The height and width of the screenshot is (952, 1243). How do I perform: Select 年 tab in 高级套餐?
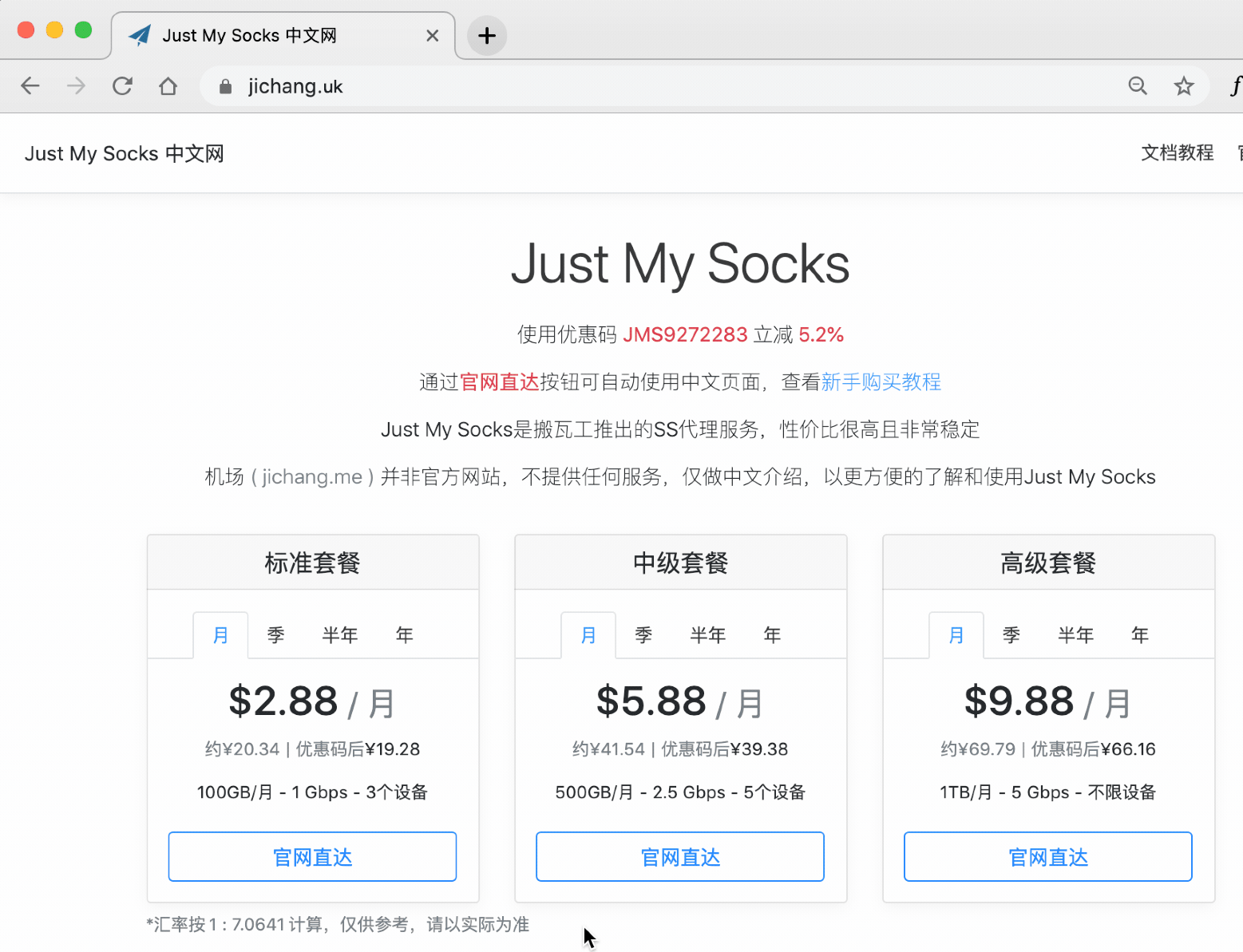point(1140,635)
